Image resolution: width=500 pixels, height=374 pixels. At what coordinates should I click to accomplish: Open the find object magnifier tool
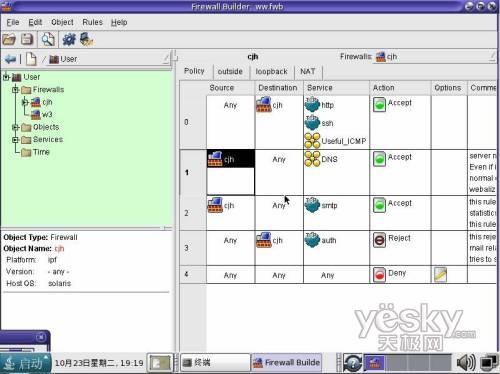tap(48, 39)
